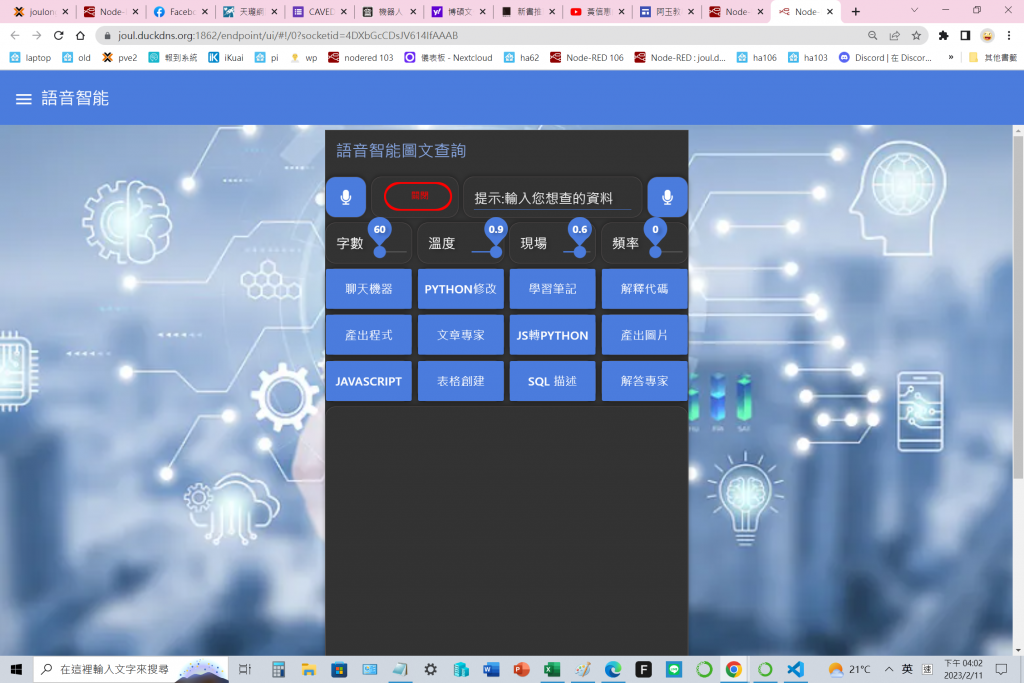This screenshot has height=683, width=1024.
Task: Toggle the red oval switch button
Action: (418, 196)
